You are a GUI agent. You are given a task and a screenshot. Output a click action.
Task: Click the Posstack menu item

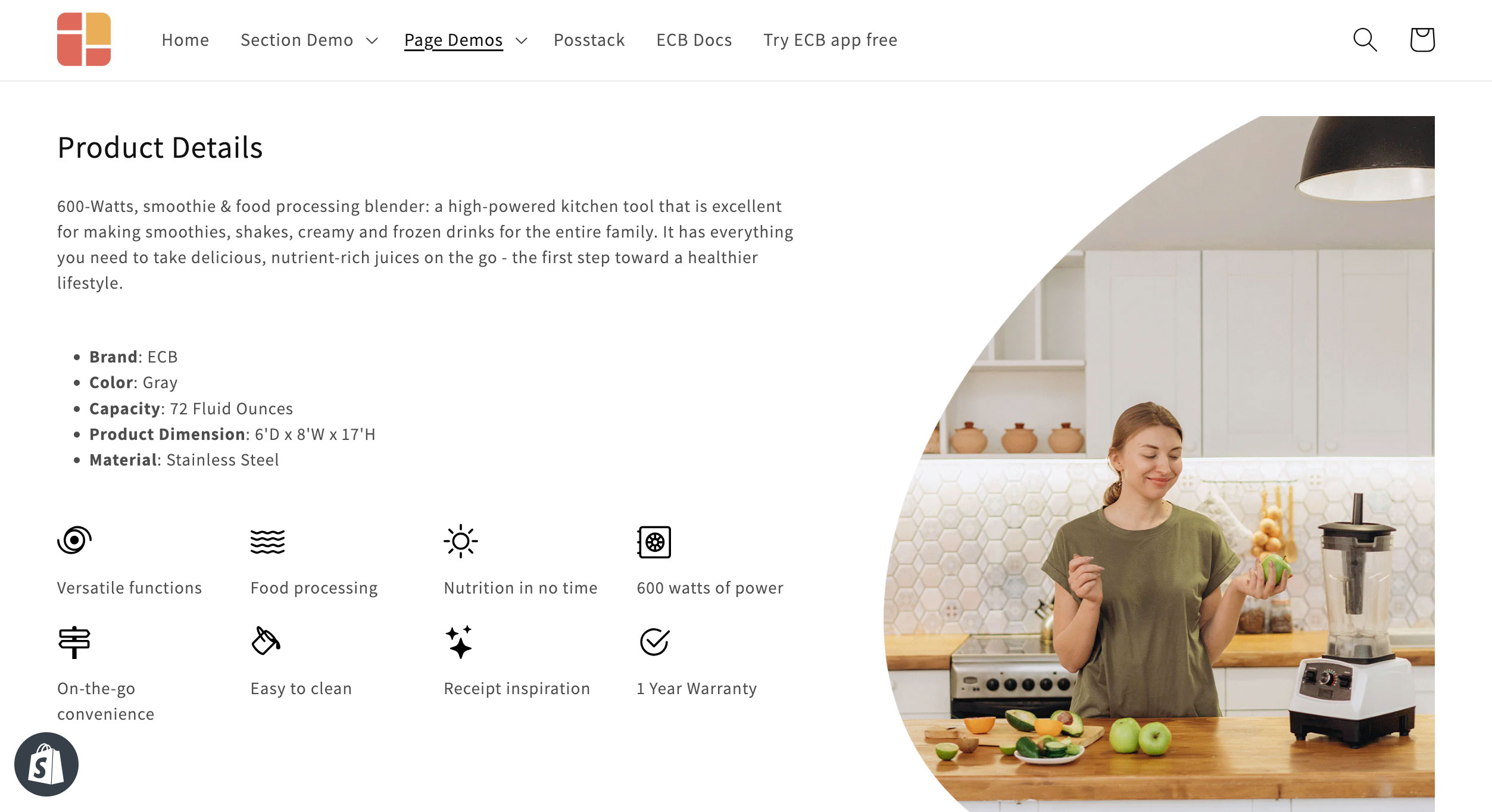[x=589, y=40]
